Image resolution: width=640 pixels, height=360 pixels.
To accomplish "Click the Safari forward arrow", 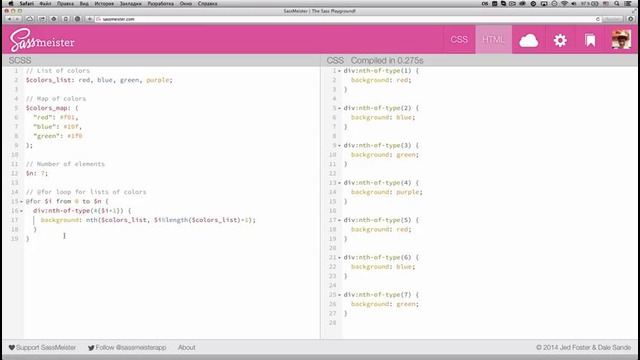I will click(18, 19).
